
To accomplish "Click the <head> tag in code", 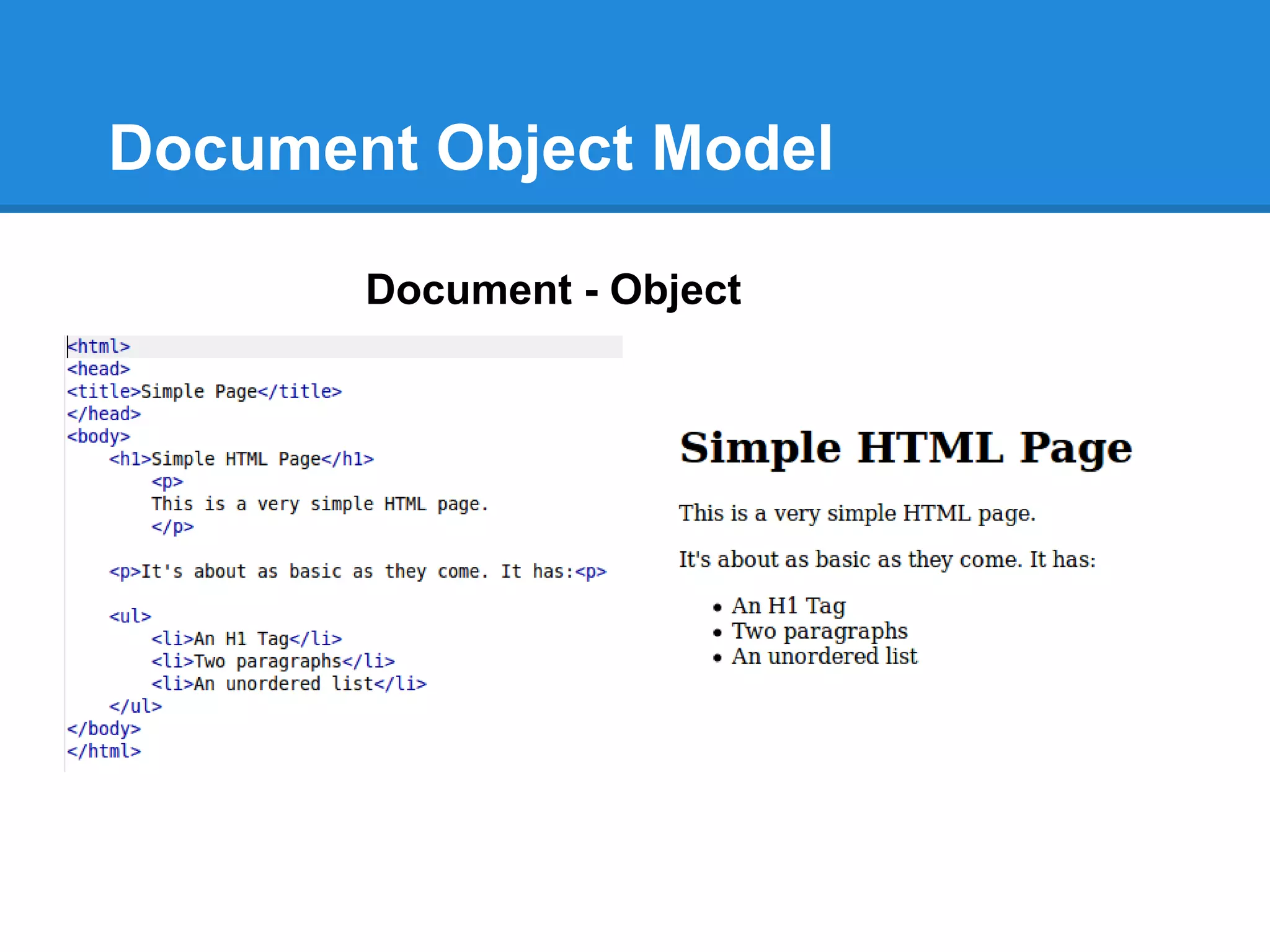I will tap(99, 369).
